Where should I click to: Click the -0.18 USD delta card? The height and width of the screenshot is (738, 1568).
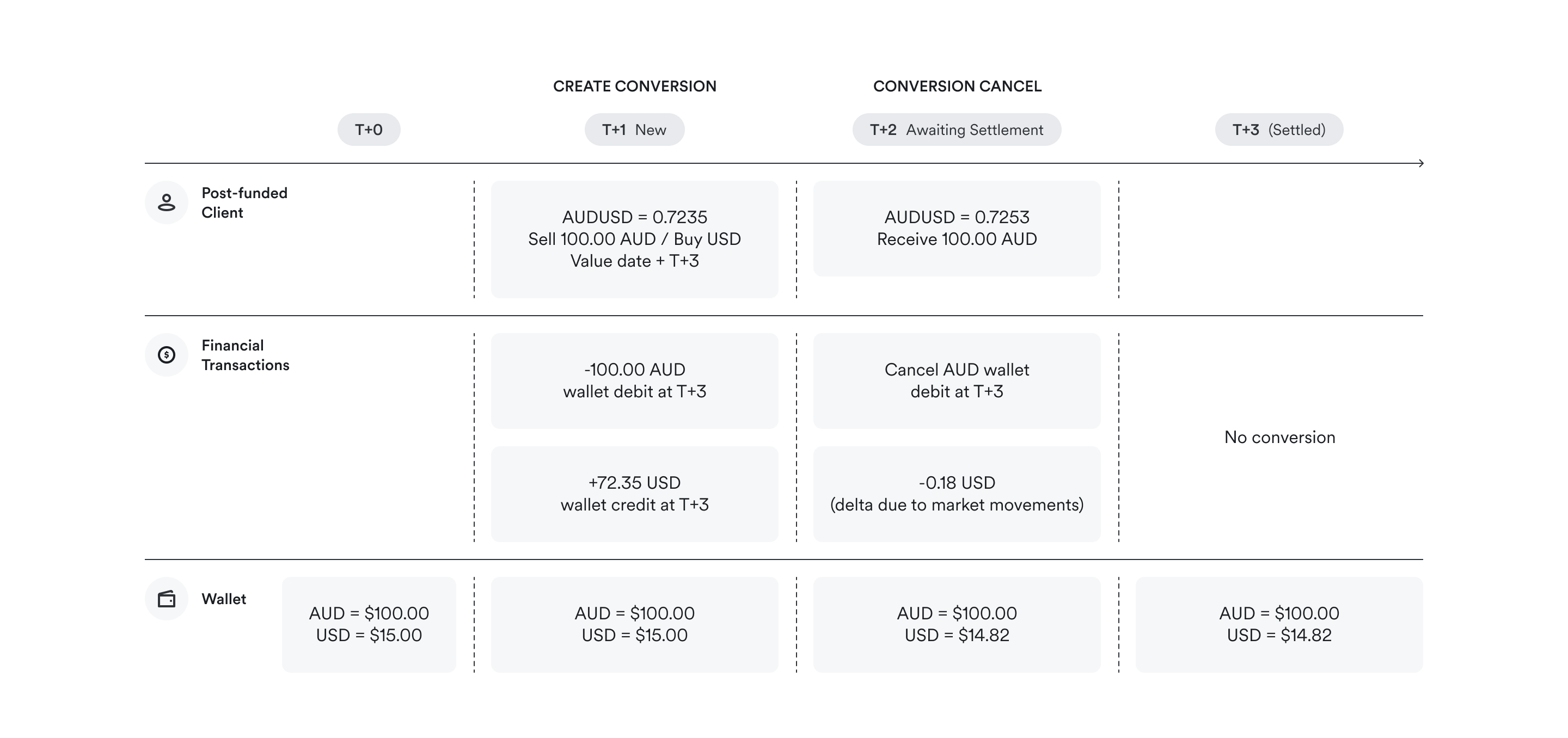pyautogui.click(x=956, y=494)
